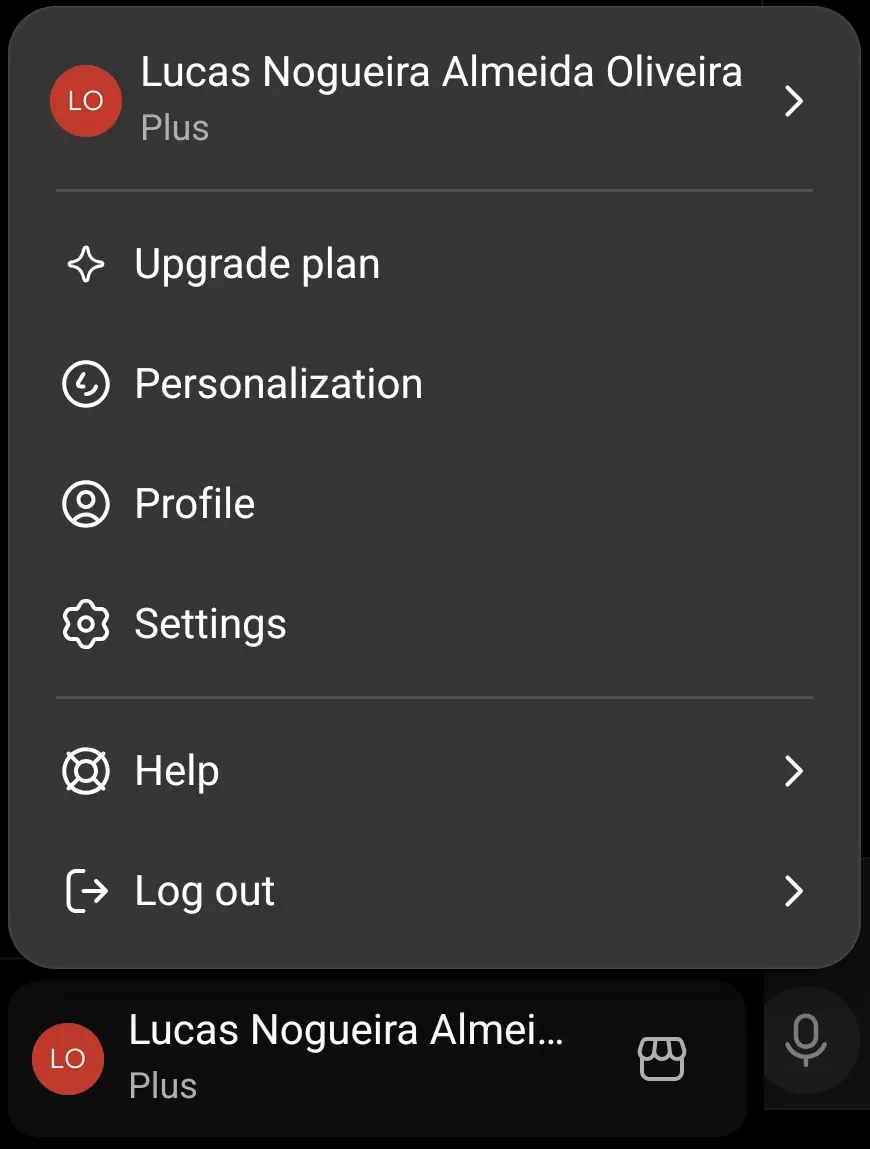Click the Profile person icon
This screenshot has height=1149, width=870.
coord(86,504)
